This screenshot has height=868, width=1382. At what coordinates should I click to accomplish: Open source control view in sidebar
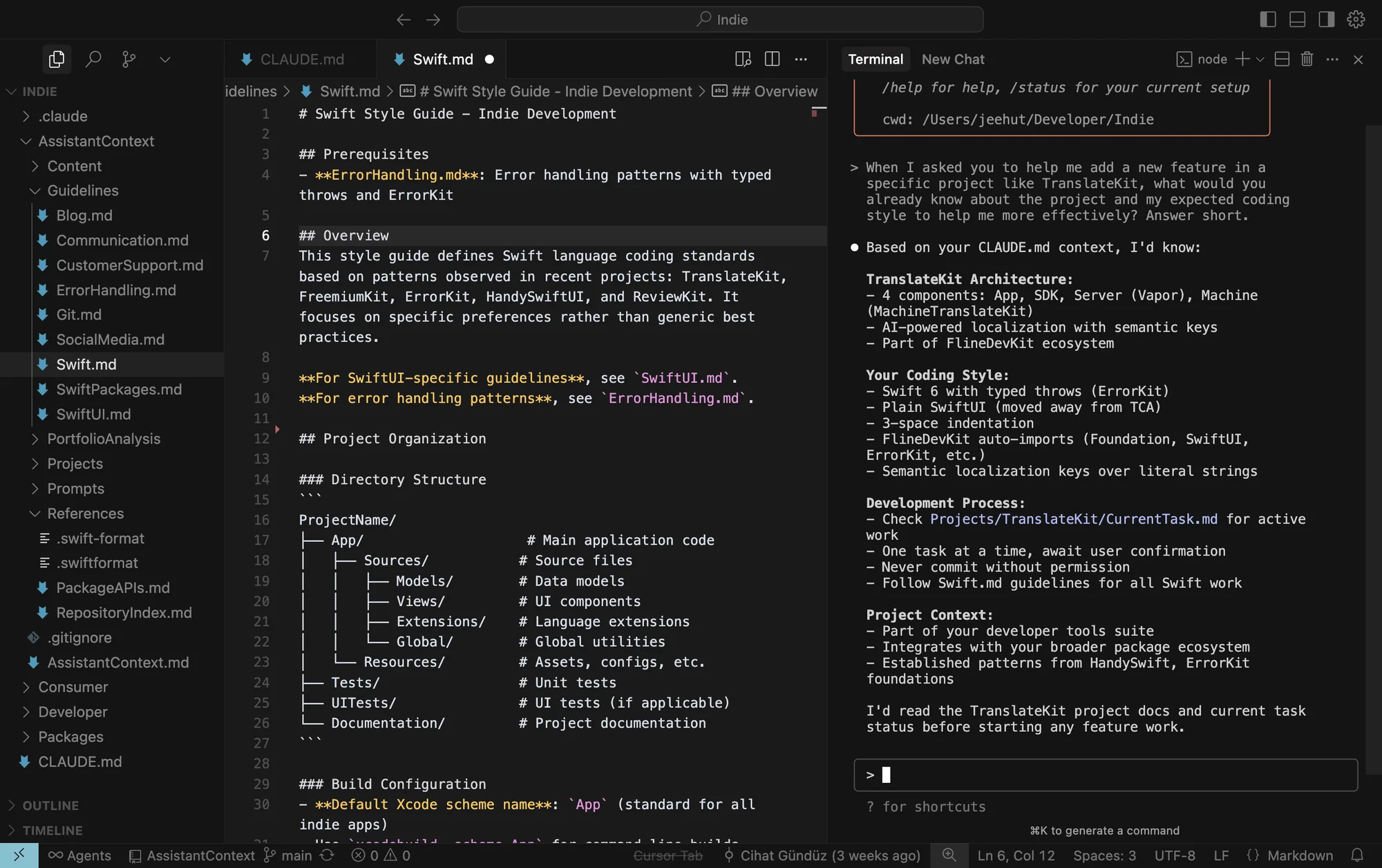129,59
